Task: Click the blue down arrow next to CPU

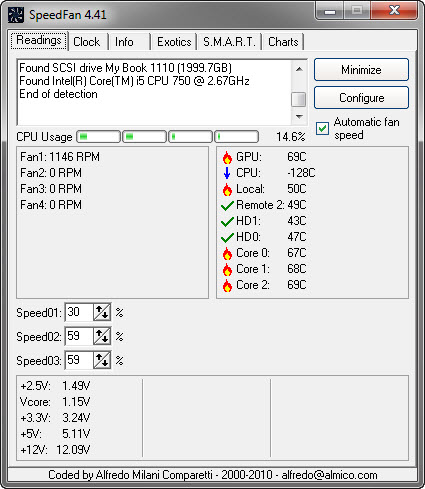Action: coord(227,173)
